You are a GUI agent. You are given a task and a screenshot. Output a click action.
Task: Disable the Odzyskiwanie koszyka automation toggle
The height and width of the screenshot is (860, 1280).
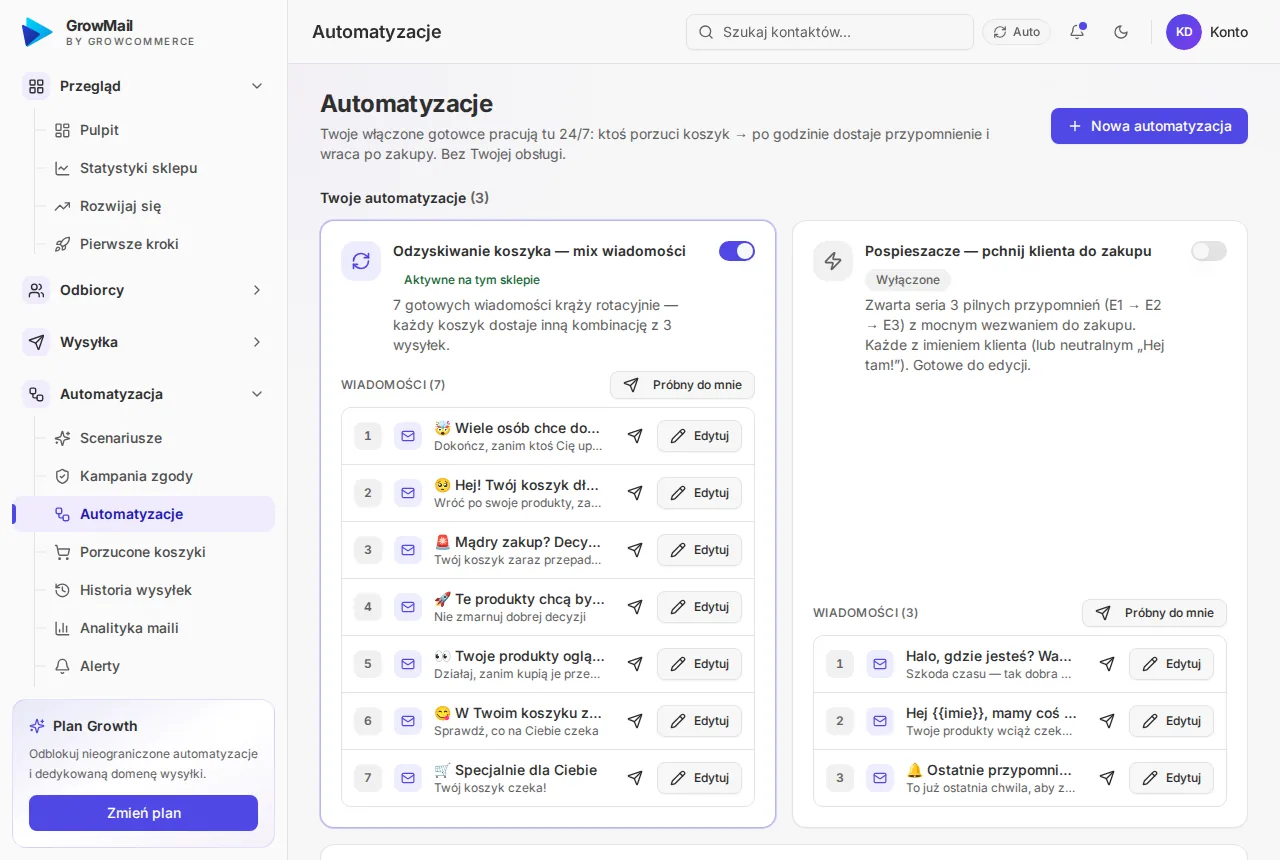tap(737, 251)
